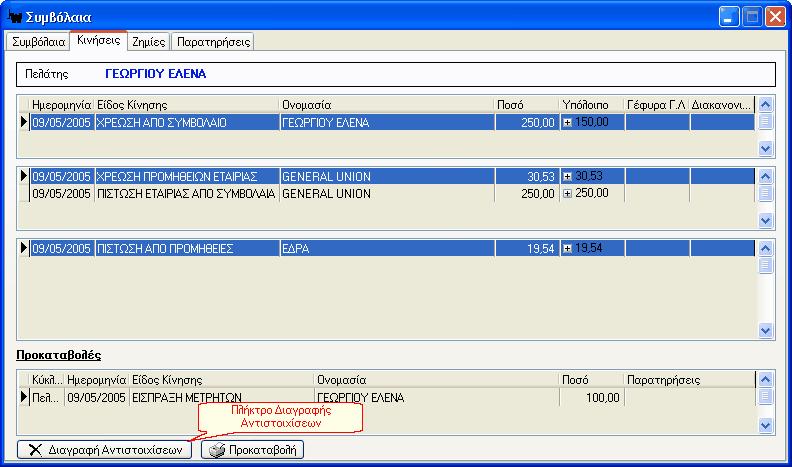The image size is (792, 467).
Task: Click the up arrow of the Προκαταβολές grid scrollbar
Action: coord(766,380)
